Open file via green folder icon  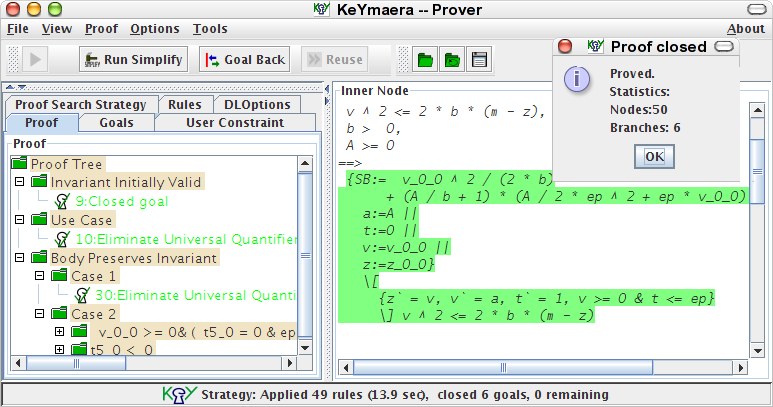pos(425,60)
